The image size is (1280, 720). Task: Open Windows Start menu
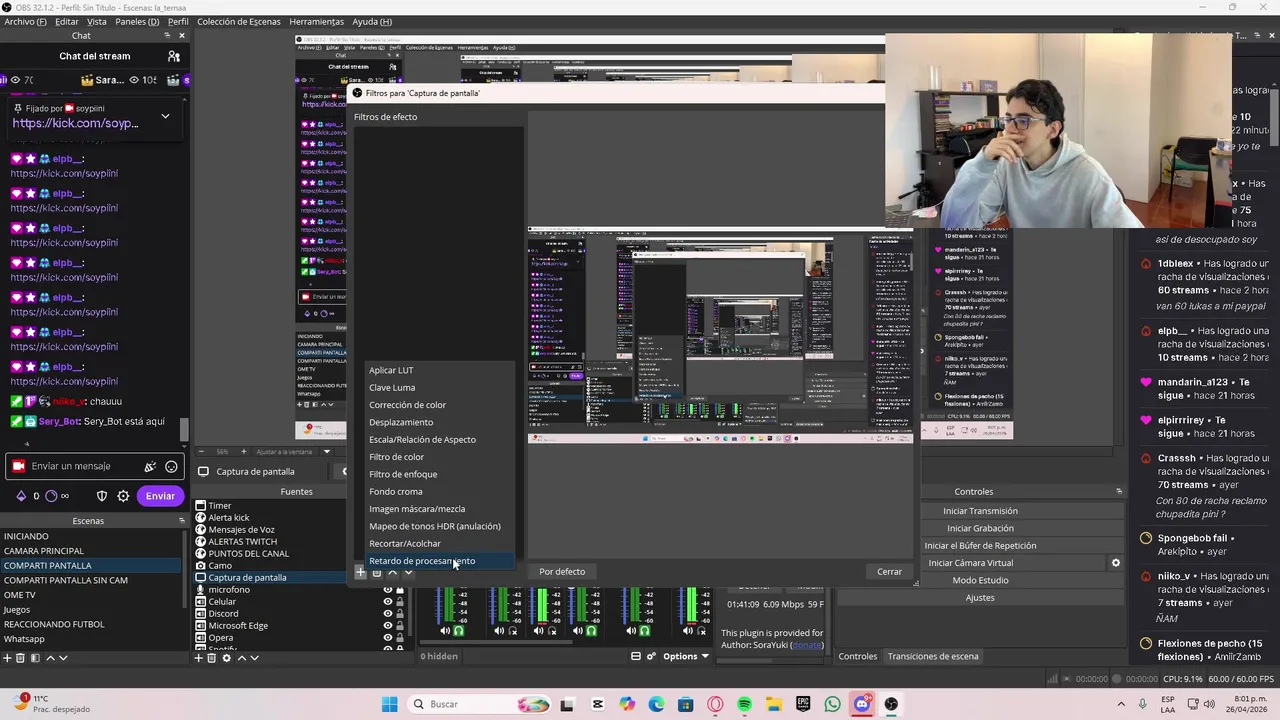(389, 704)
